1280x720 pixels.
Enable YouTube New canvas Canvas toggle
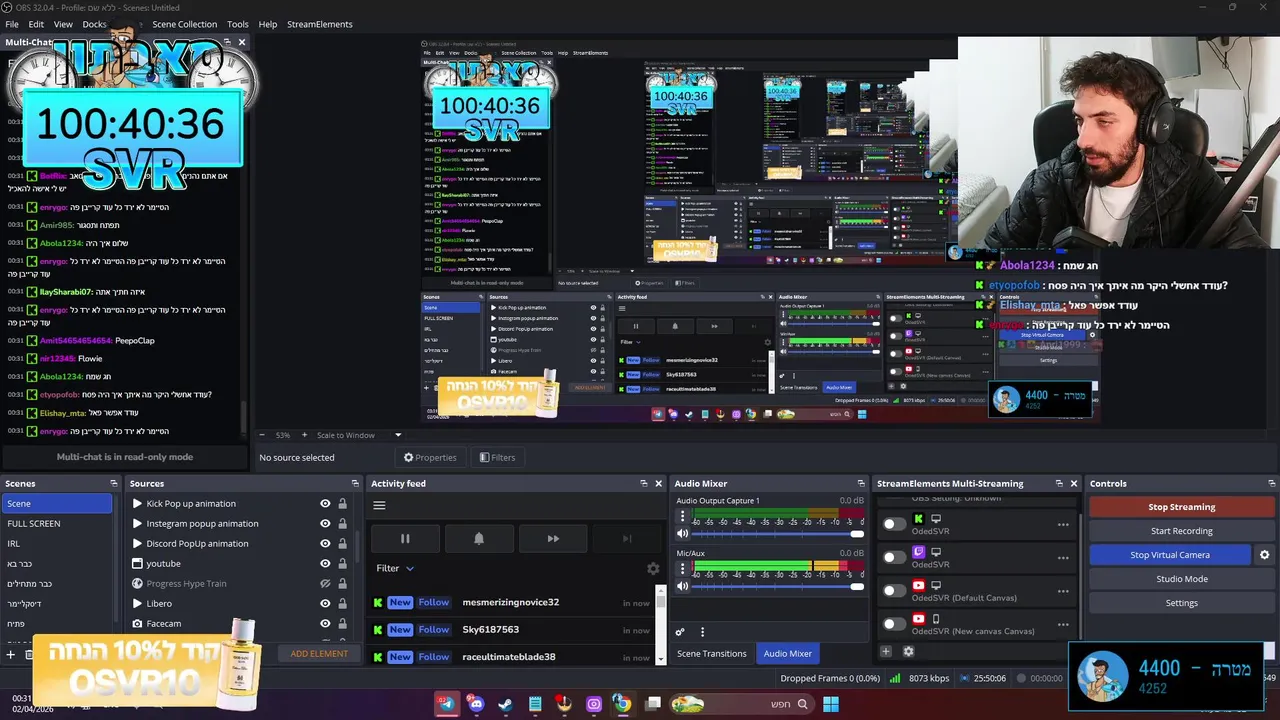click(893, 624)
